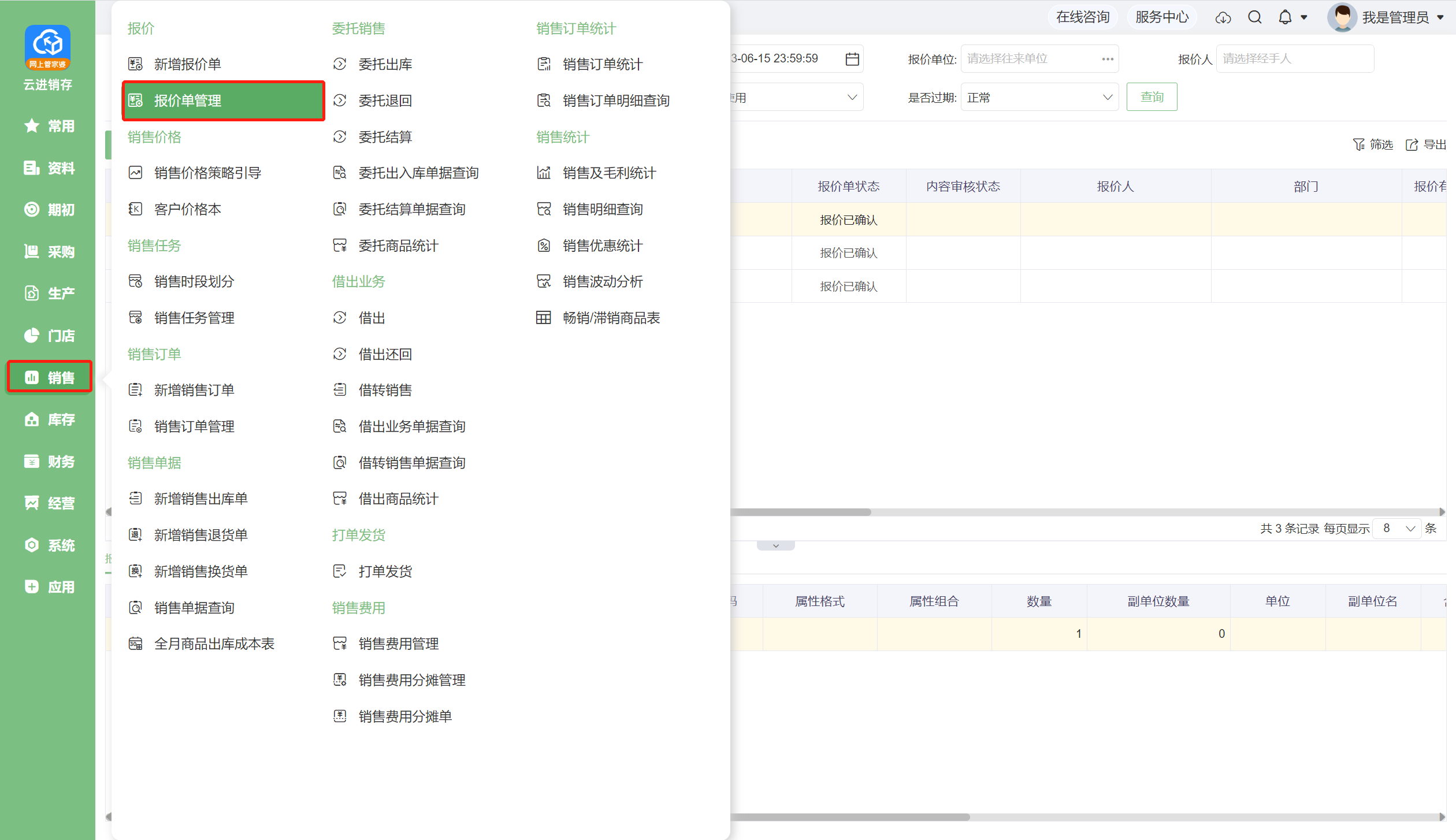Viewport: 1456px width, 840px height.
Task: Open the search magnifier icon
Action: pos(1254,17)
